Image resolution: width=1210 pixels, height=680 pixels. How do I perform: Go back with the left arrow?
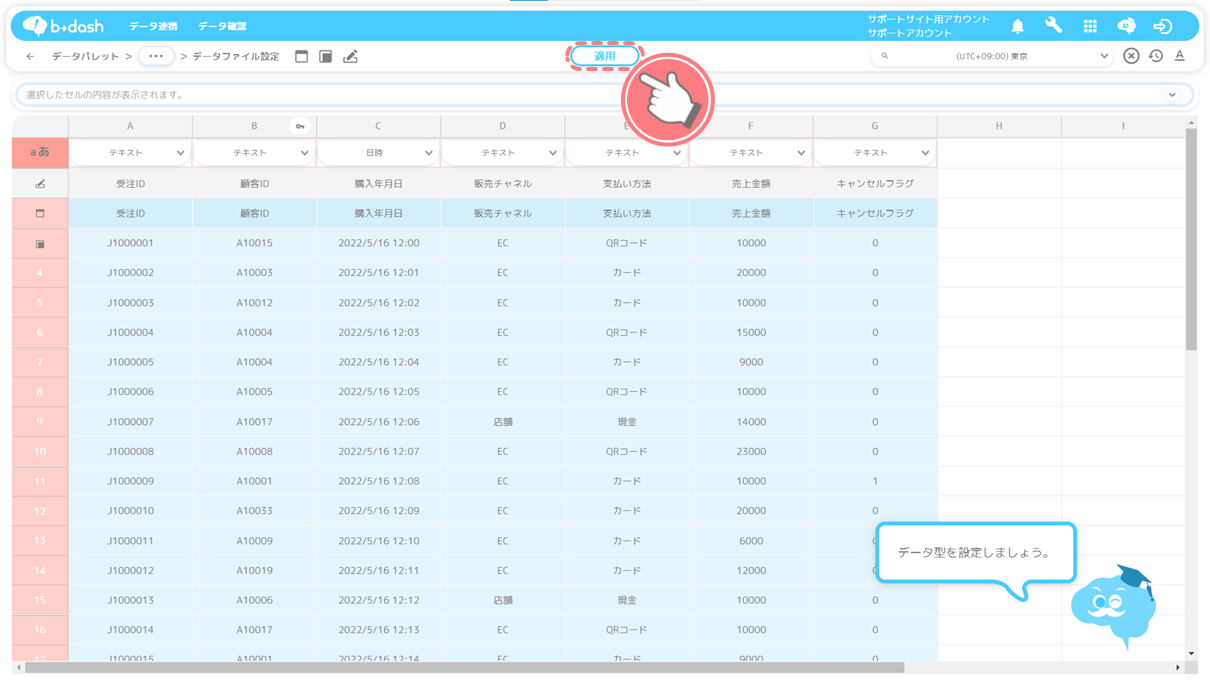click(x=30, y=57)
